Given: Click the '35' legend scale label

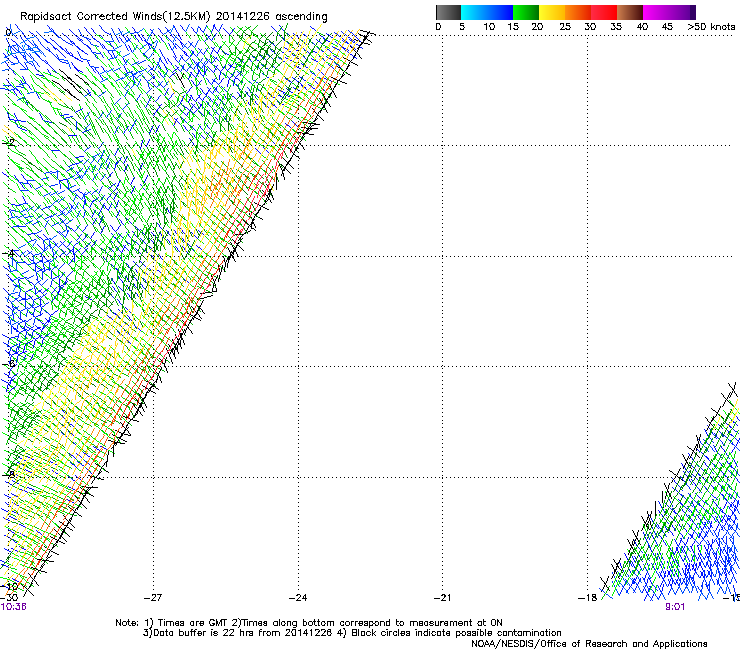Looking at the screenshot, I should [x=616, y=27].
